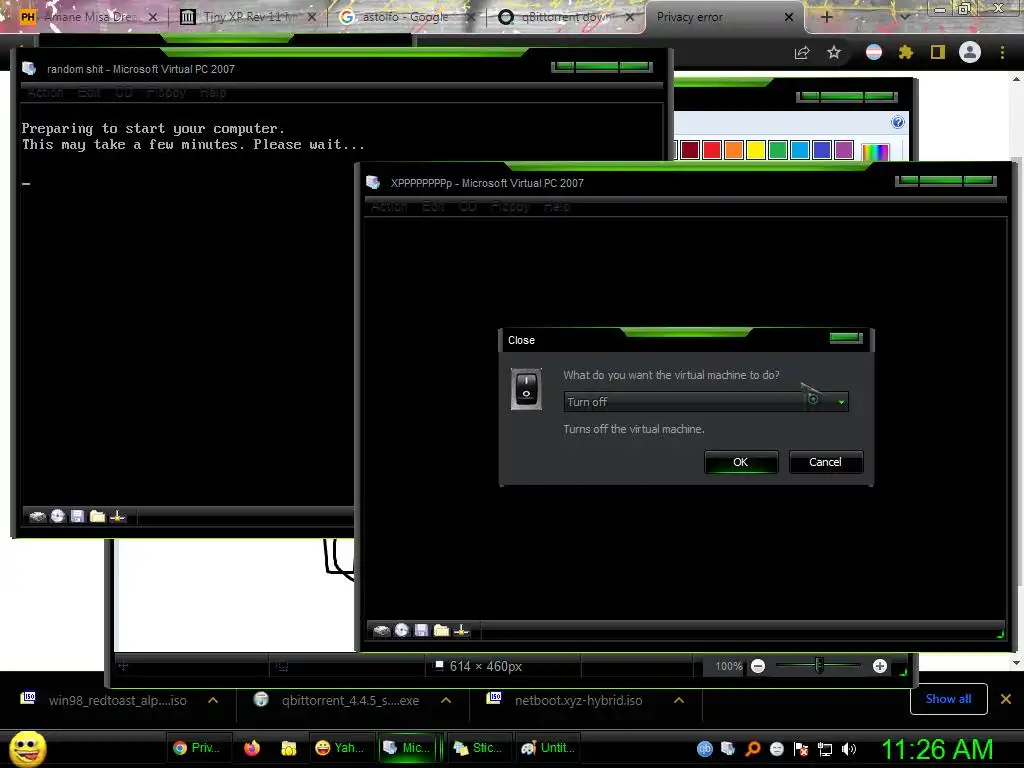The width and height of the screenshot is (1024, 768).
Task: Click the red-X flag tray icon
Action: coord(801,749)
